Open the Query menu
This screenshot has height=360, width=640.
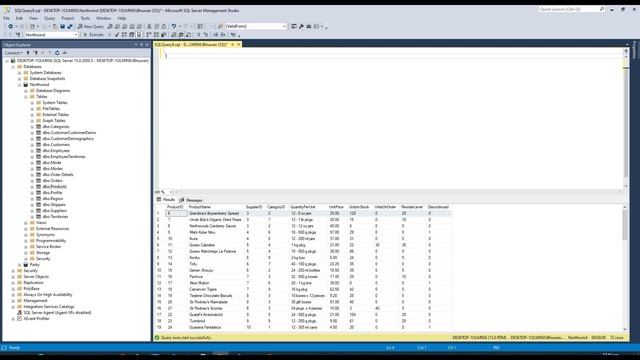(49, 18)
